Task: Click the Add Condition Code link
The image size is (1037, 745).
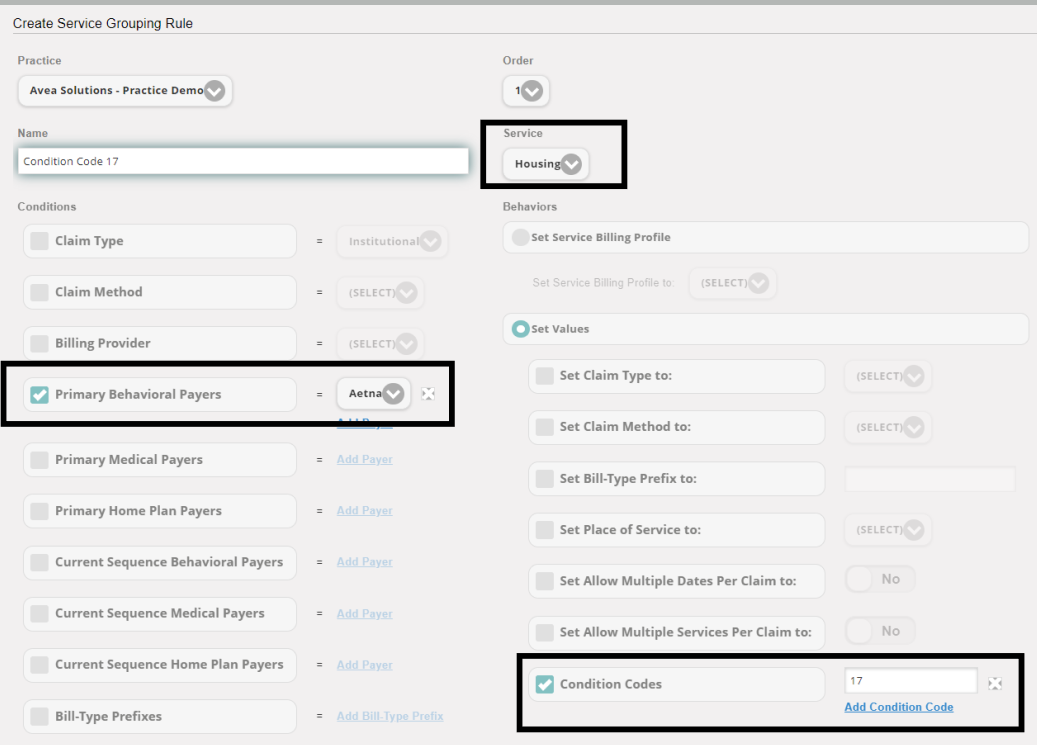Action: 898,706
